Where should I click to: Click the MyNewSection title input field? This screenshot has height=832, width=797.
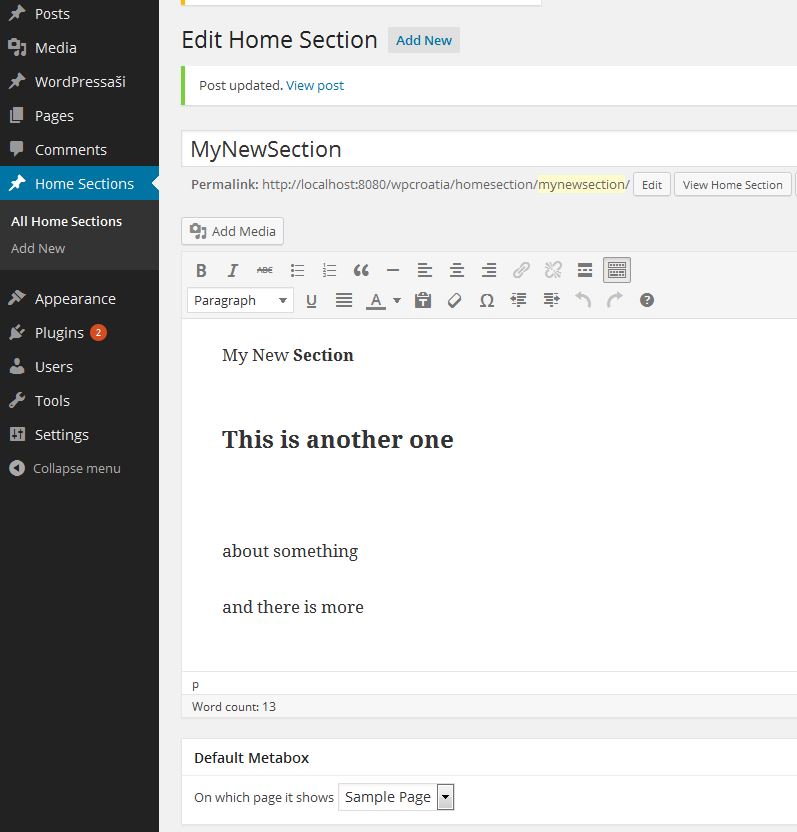pos(489,149)
